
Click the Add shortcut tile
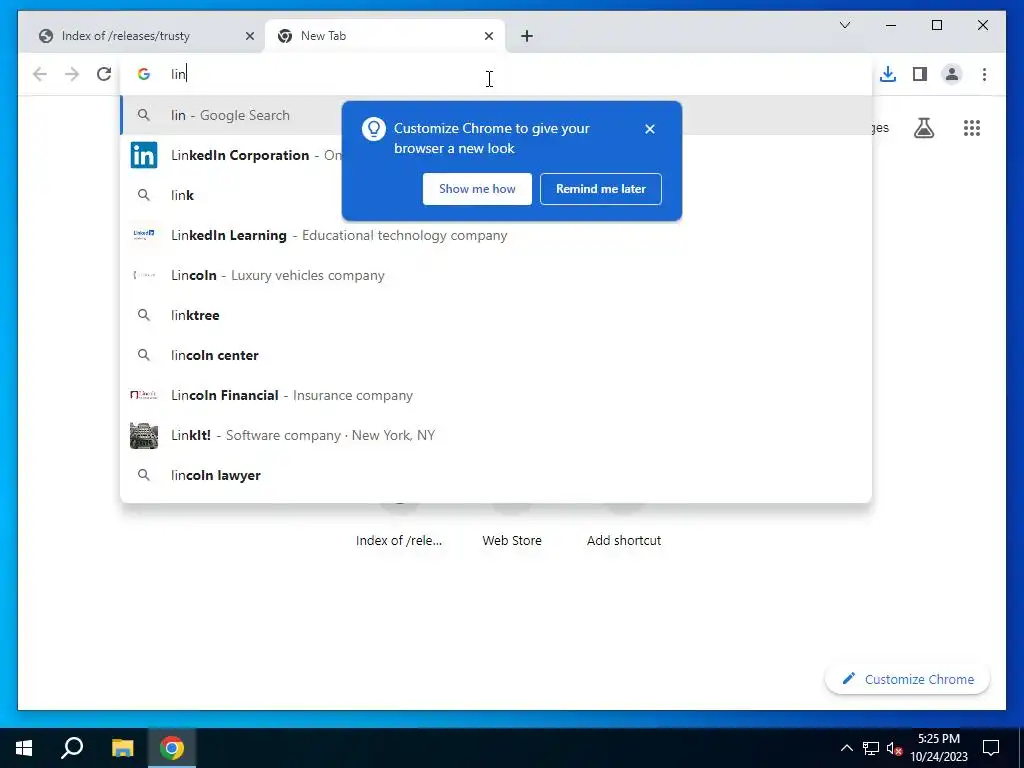(x=624, y=540)
